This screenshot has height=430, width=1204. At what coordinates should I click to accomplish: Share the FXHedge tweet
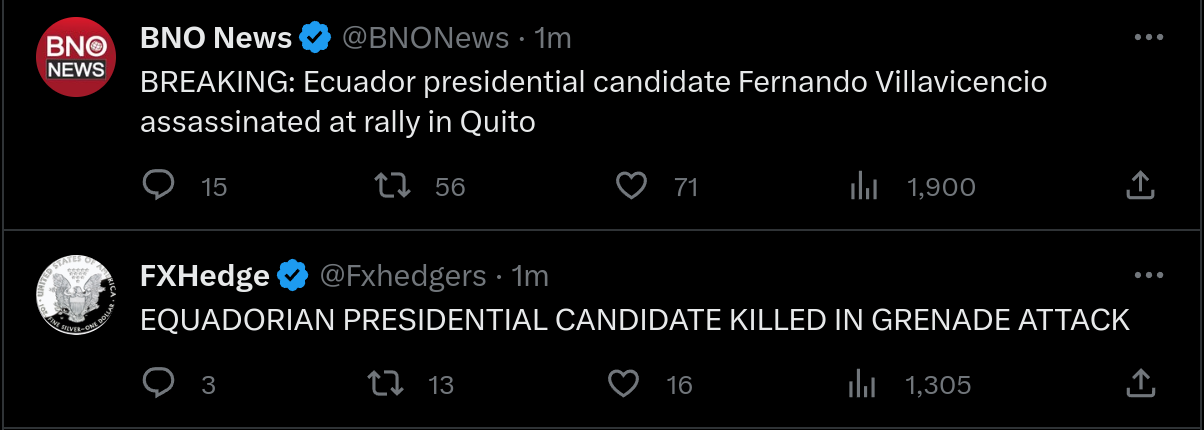pyautogui.click(x=1141, y=384)
